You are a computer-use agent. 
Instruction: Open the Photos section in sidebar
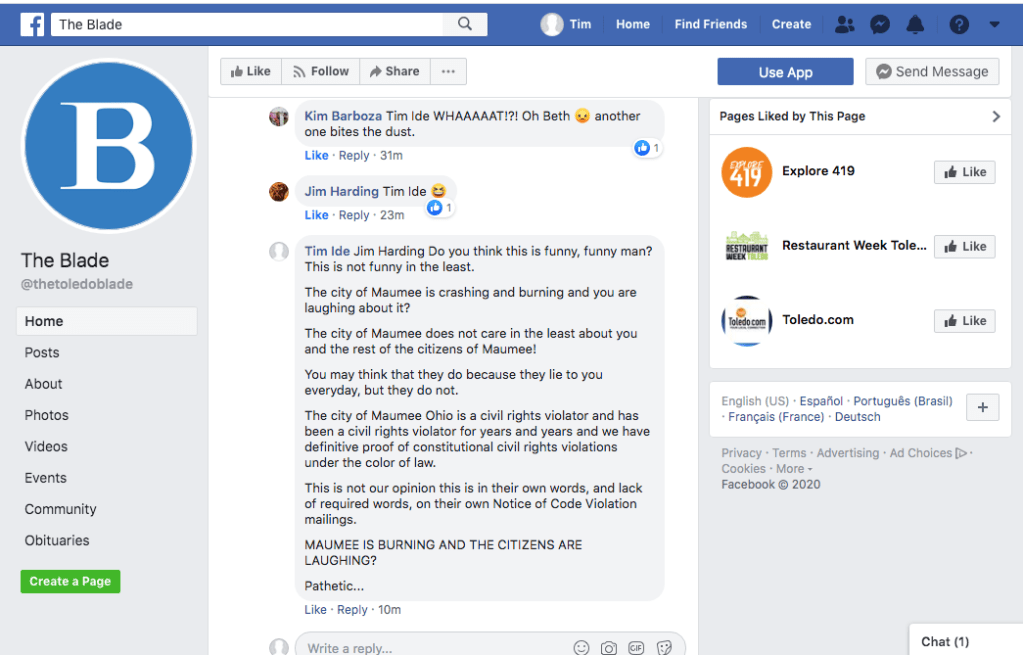47,415
